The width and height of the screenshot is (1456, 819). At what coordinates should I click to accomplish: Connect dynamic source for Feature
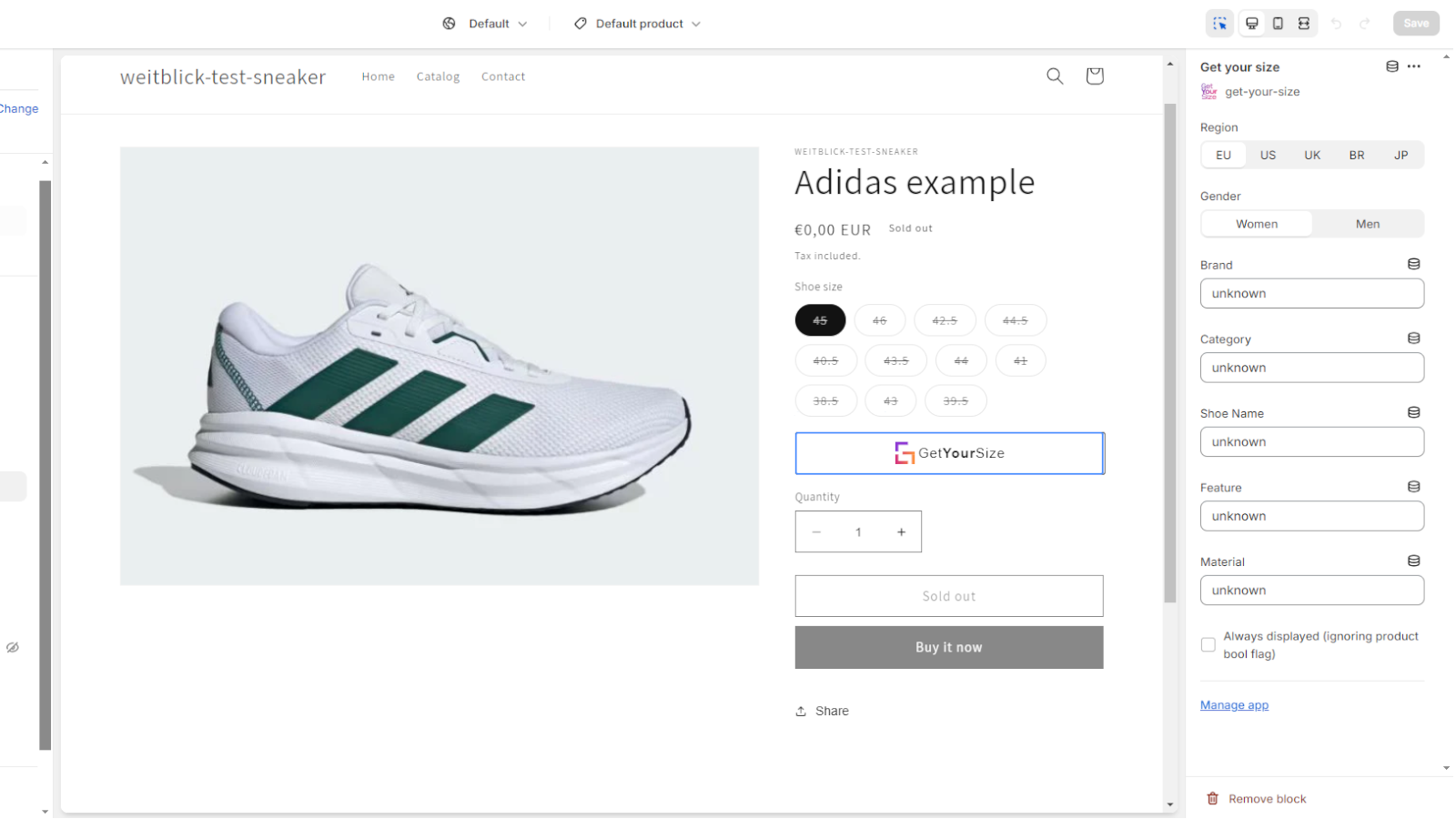(1414, 487)
